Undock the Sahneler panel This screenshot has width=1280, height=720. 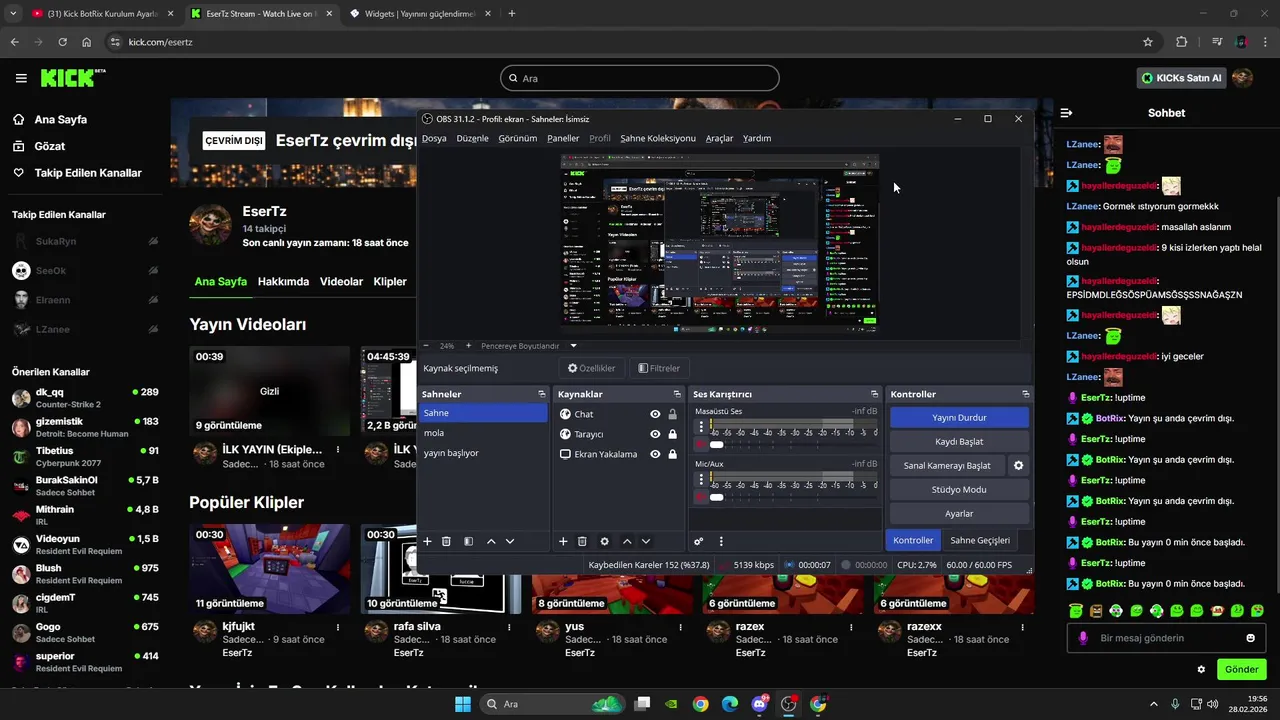pyautogui.click(x=541, y=394)
